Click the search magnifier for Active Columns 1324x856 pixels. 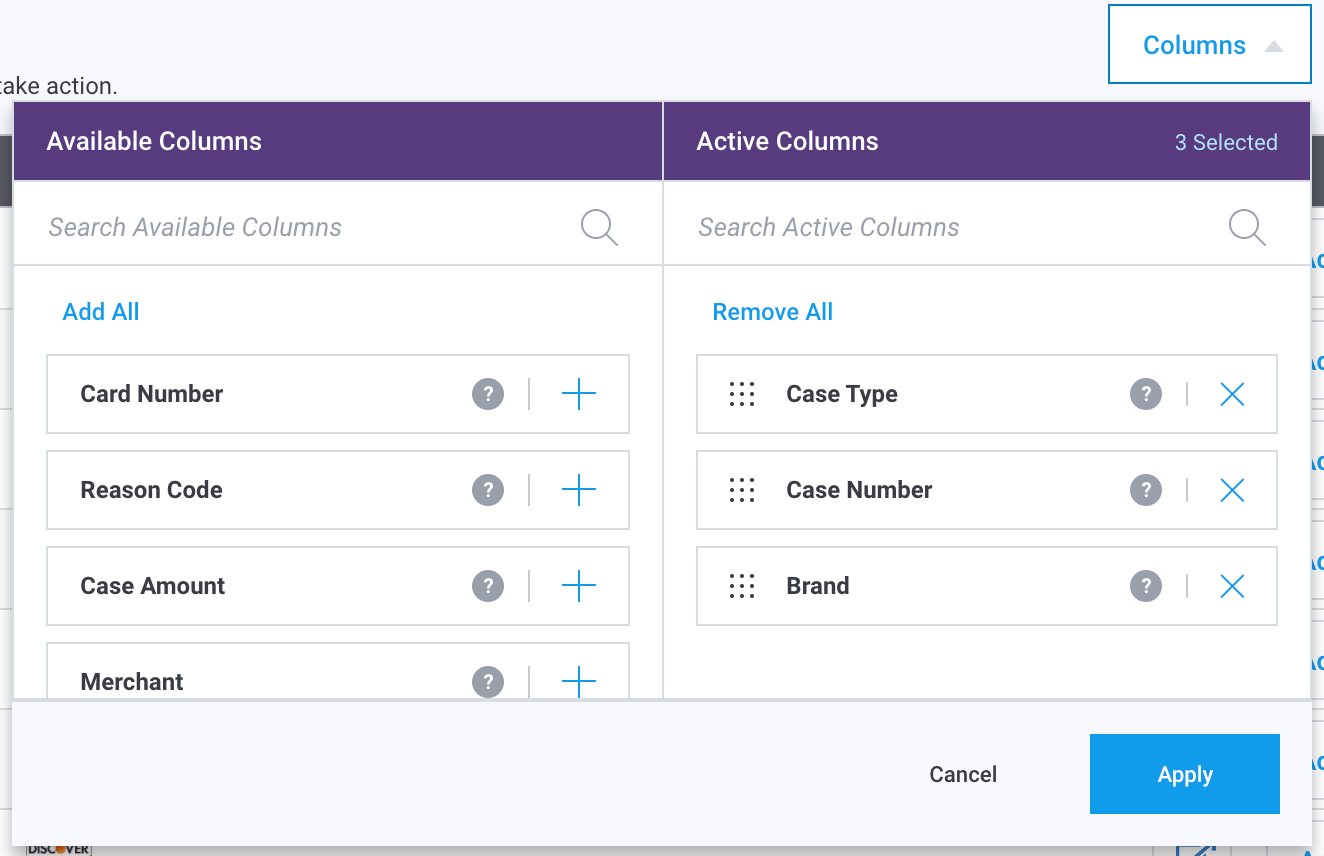tap(1247, 227)
